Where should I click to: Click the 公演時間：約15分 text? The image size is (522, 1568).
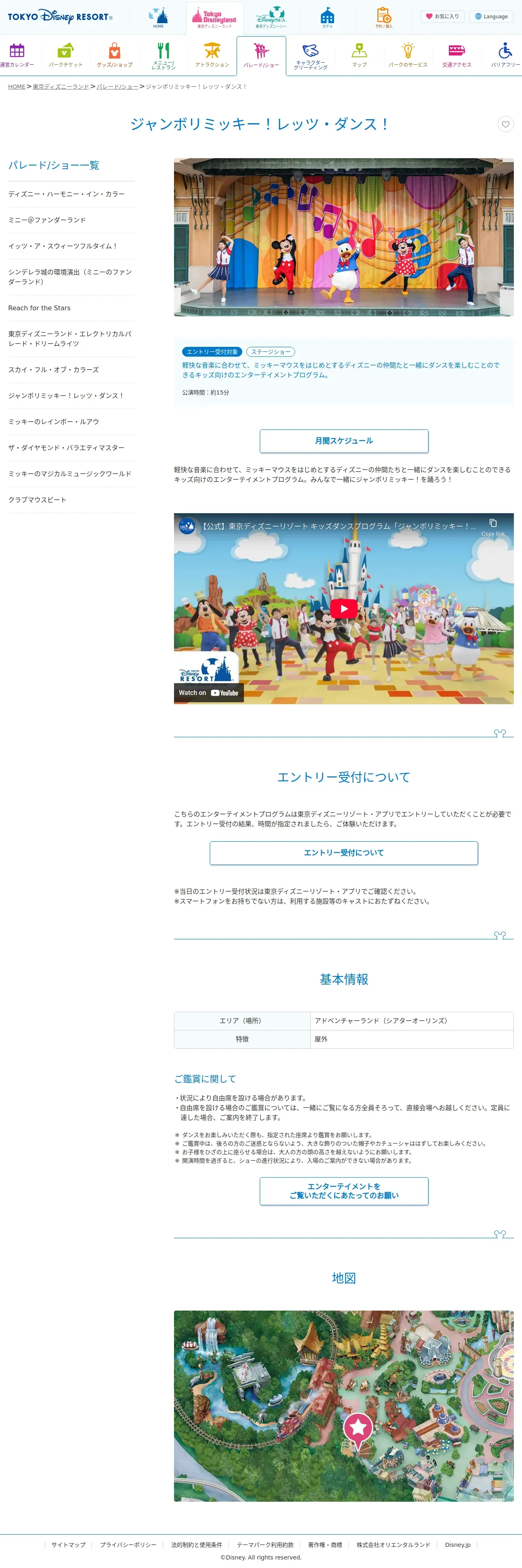[206, 392]
